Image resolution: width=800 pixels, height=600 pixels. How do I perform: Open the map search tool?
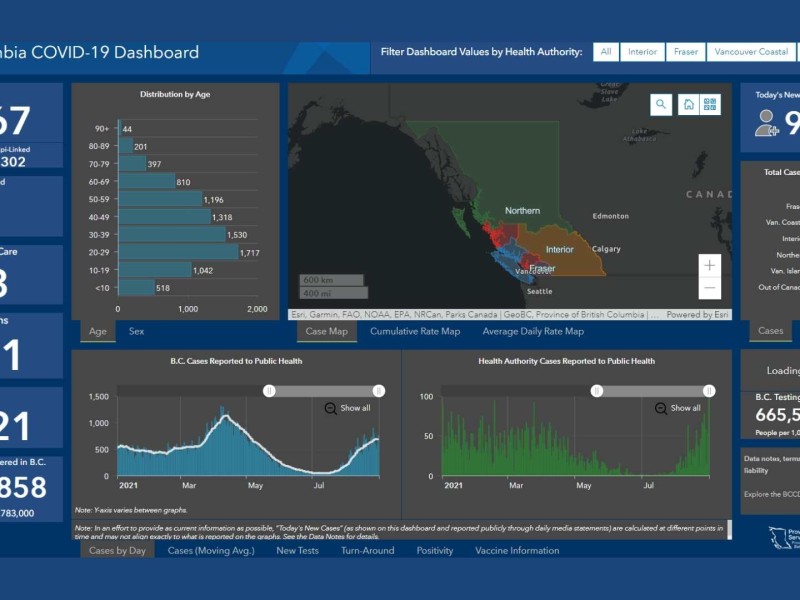(x=661, y=105)
